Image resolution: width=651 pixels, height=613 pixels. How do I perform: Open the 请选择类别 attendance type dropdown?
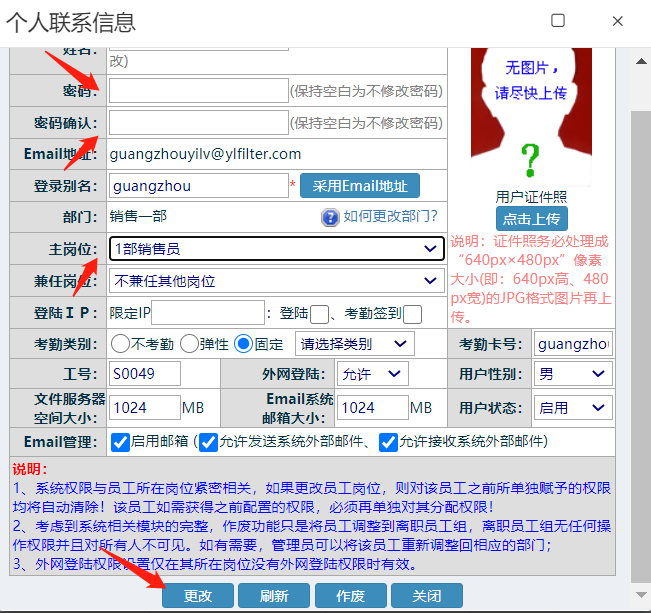pos(355,344)
